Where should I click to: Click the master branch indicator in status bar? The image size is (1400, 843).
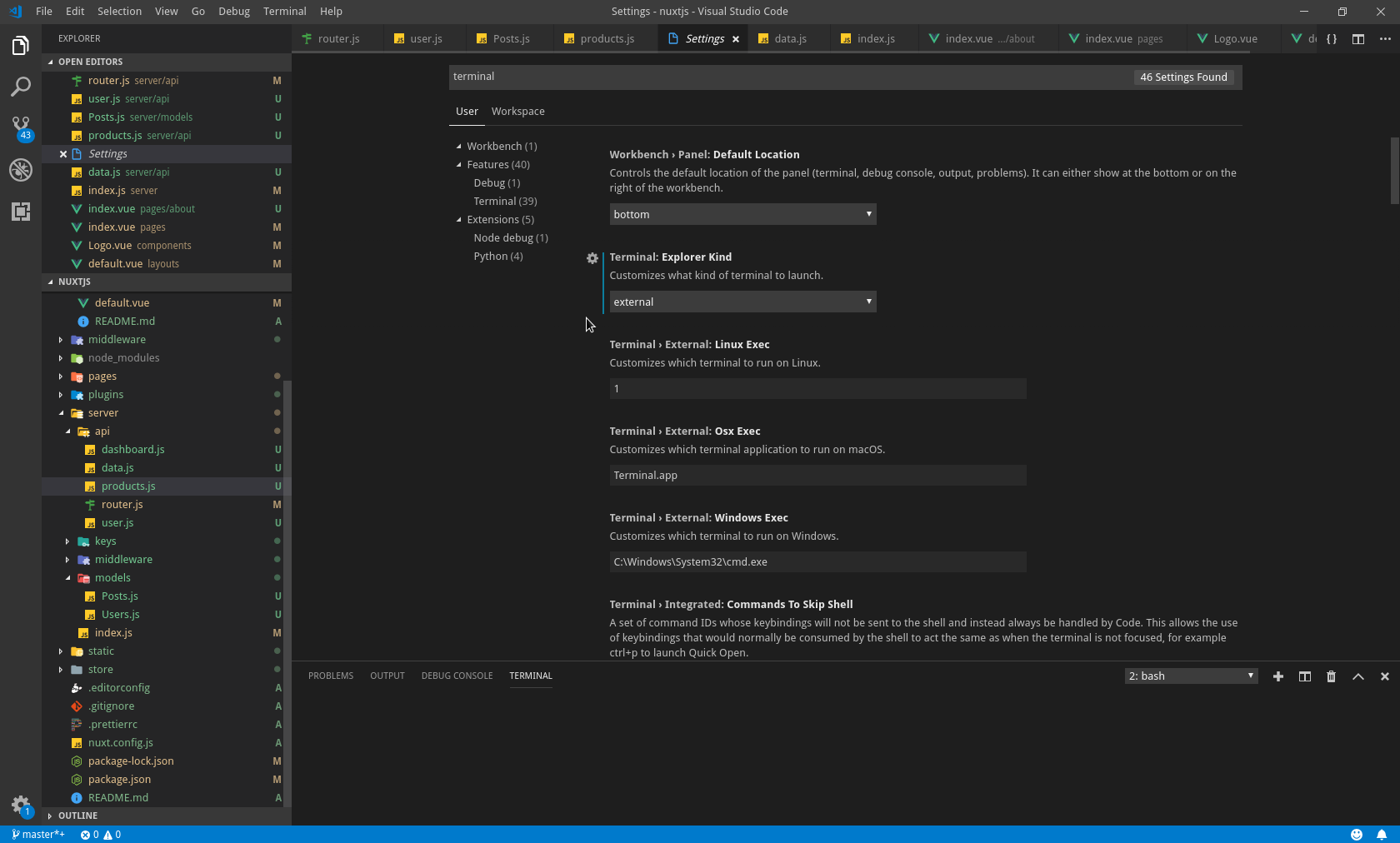pyautogui.click(x=38, y=835)
